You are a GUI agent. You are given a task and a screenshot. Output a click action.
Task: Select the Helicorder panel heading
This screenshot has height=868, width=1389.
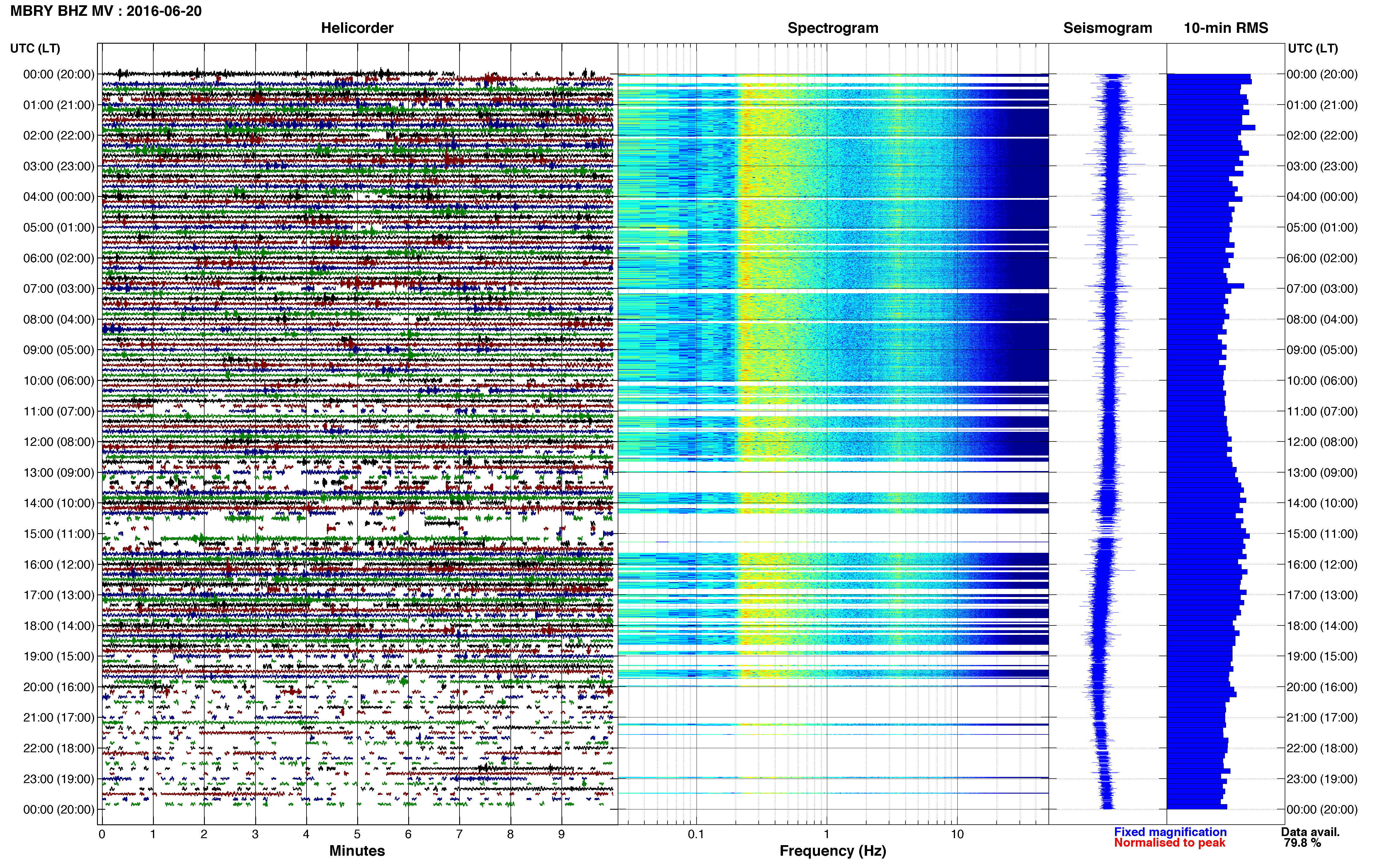[357, 28]
